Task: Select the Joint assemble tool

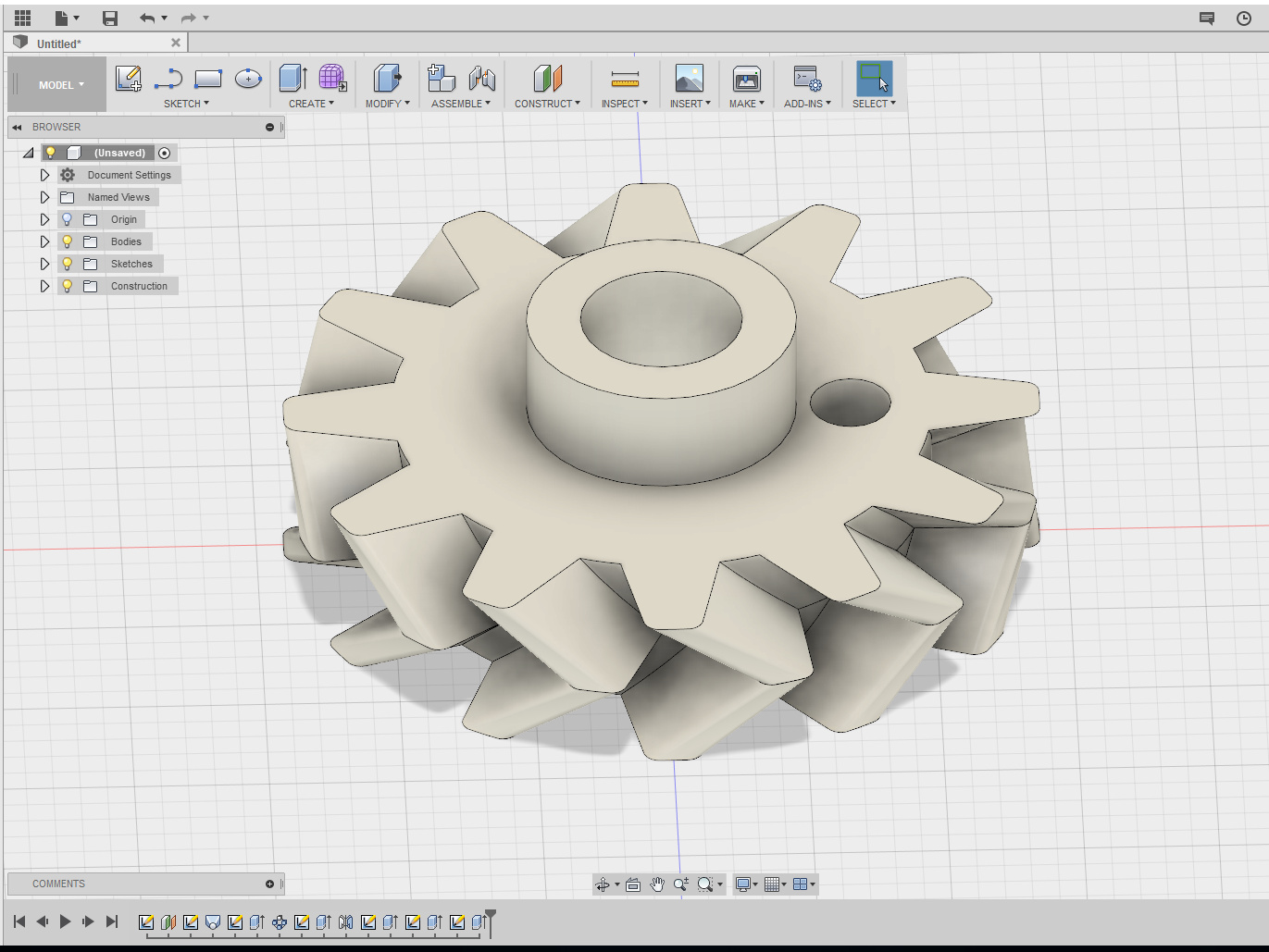Action: [x=482, y=79]
